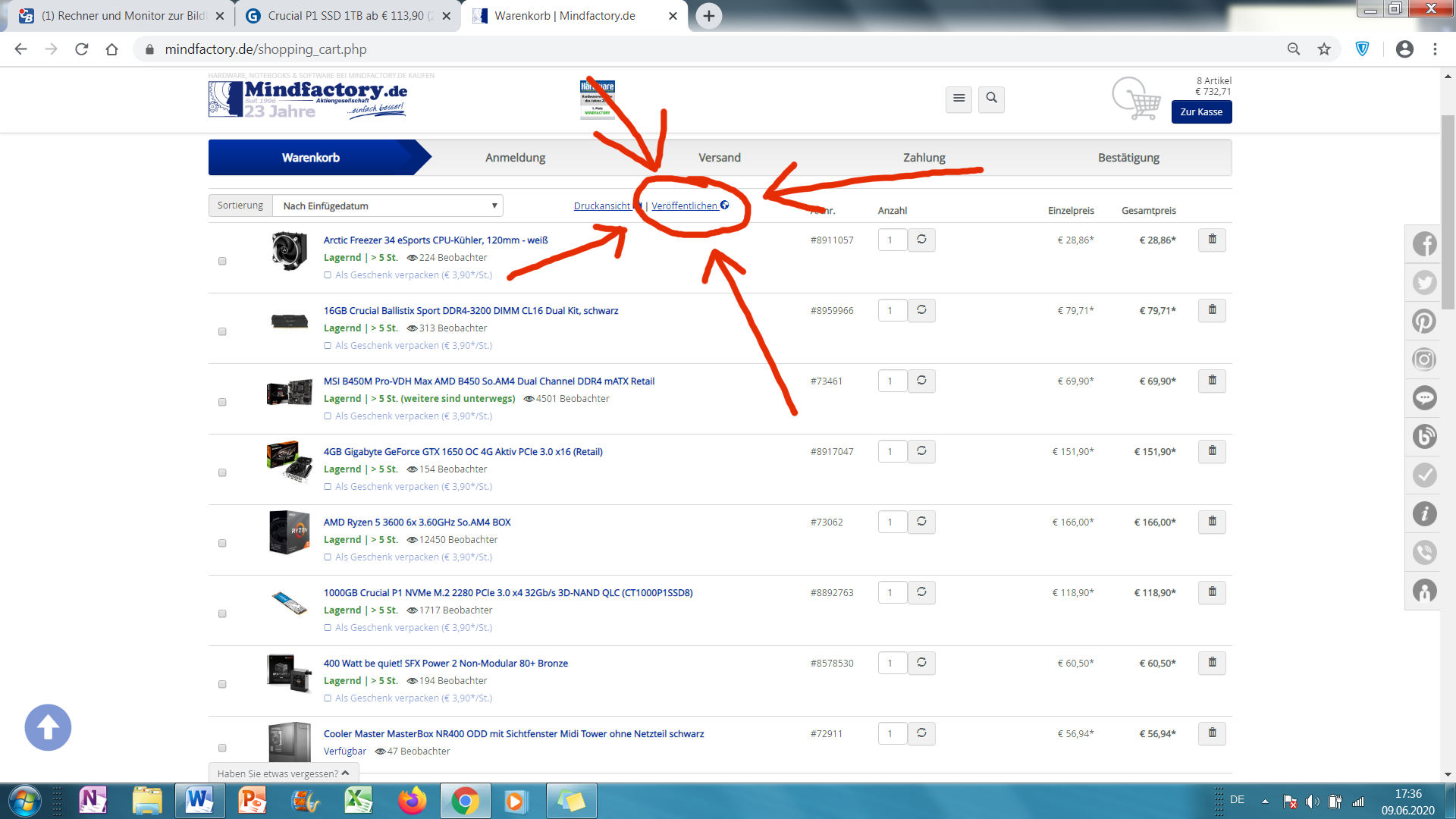
Task: Go to the Versand checkout step
Action: pyautogui.click(x=720, y=158)
